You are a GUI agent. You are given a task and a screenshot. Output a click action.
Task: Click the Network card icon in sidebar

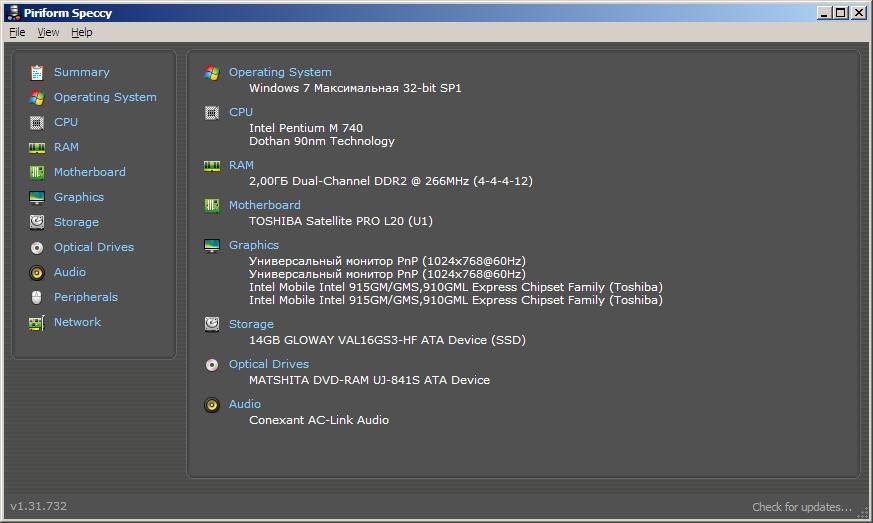coord(37,323)
